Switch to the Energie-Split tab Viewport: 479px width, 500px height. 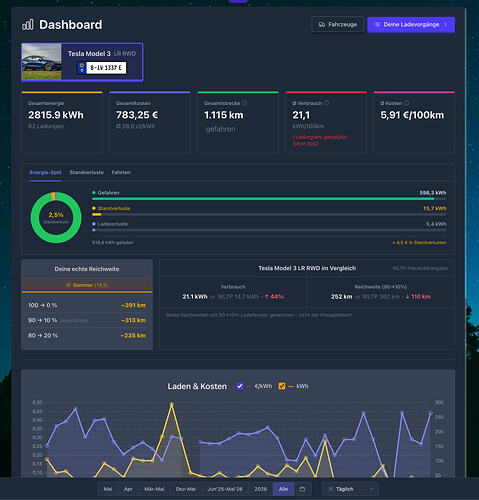click(45, 172)
